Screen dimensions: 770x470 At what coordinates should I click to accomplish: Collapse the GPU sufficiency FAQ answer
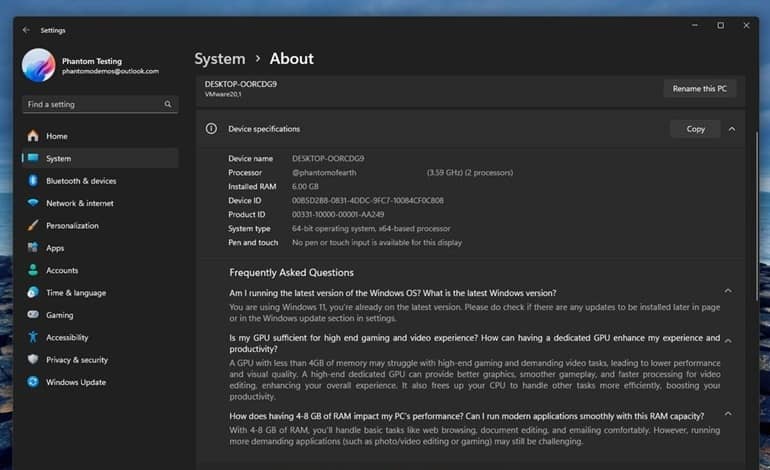pos(728,340)
